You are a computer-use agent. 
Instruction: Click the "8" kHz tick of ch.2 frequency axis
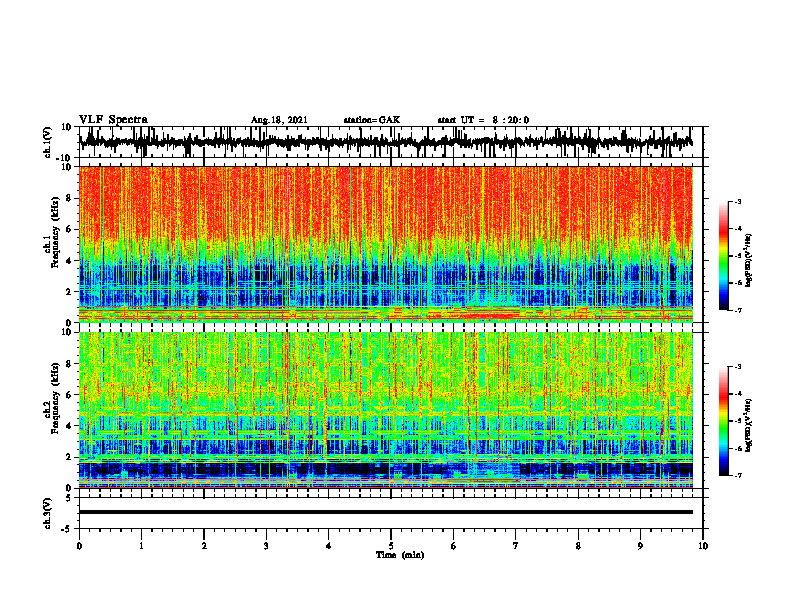point(69,364)
